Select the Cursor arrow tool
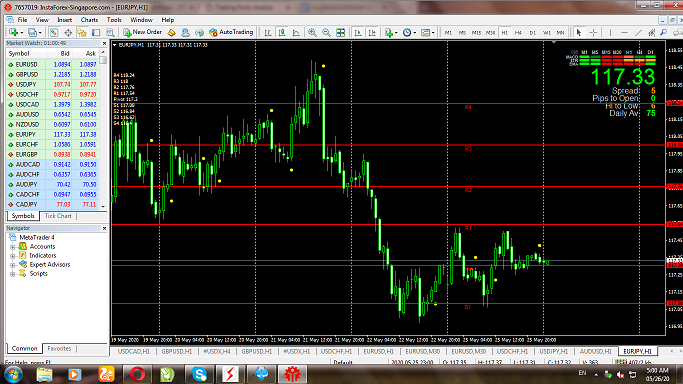This screenshot has height=384, width=683. click(x=579, y=32)
